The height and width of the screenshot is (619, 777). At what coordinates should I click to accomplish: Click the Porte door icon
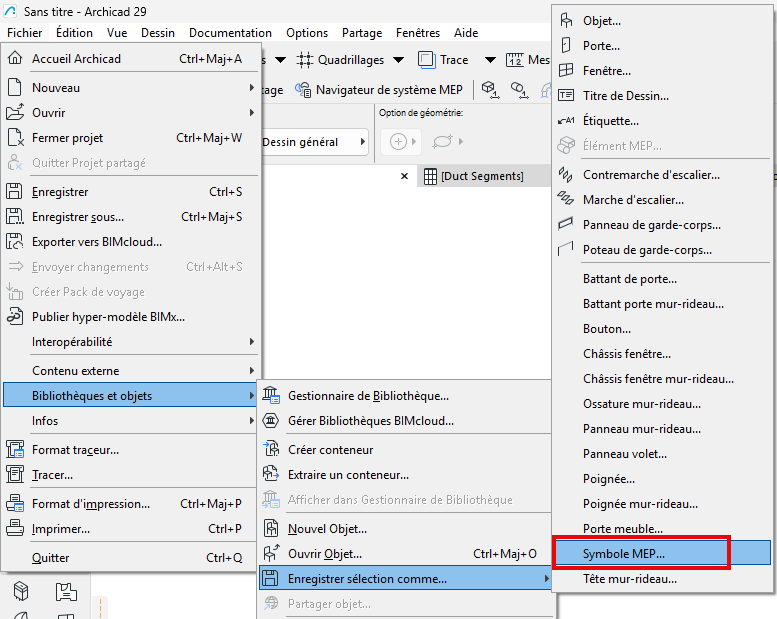(565, 45)
